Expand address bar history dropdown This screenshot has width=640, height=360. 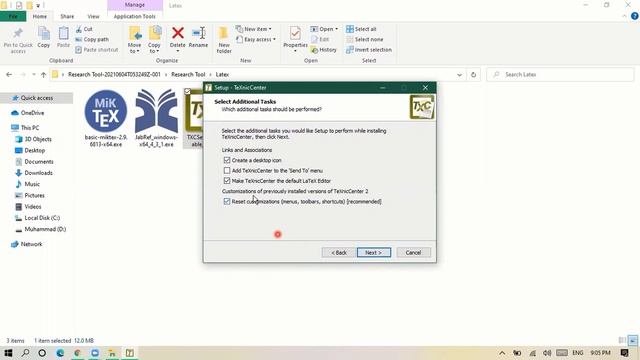pos(459,75)
